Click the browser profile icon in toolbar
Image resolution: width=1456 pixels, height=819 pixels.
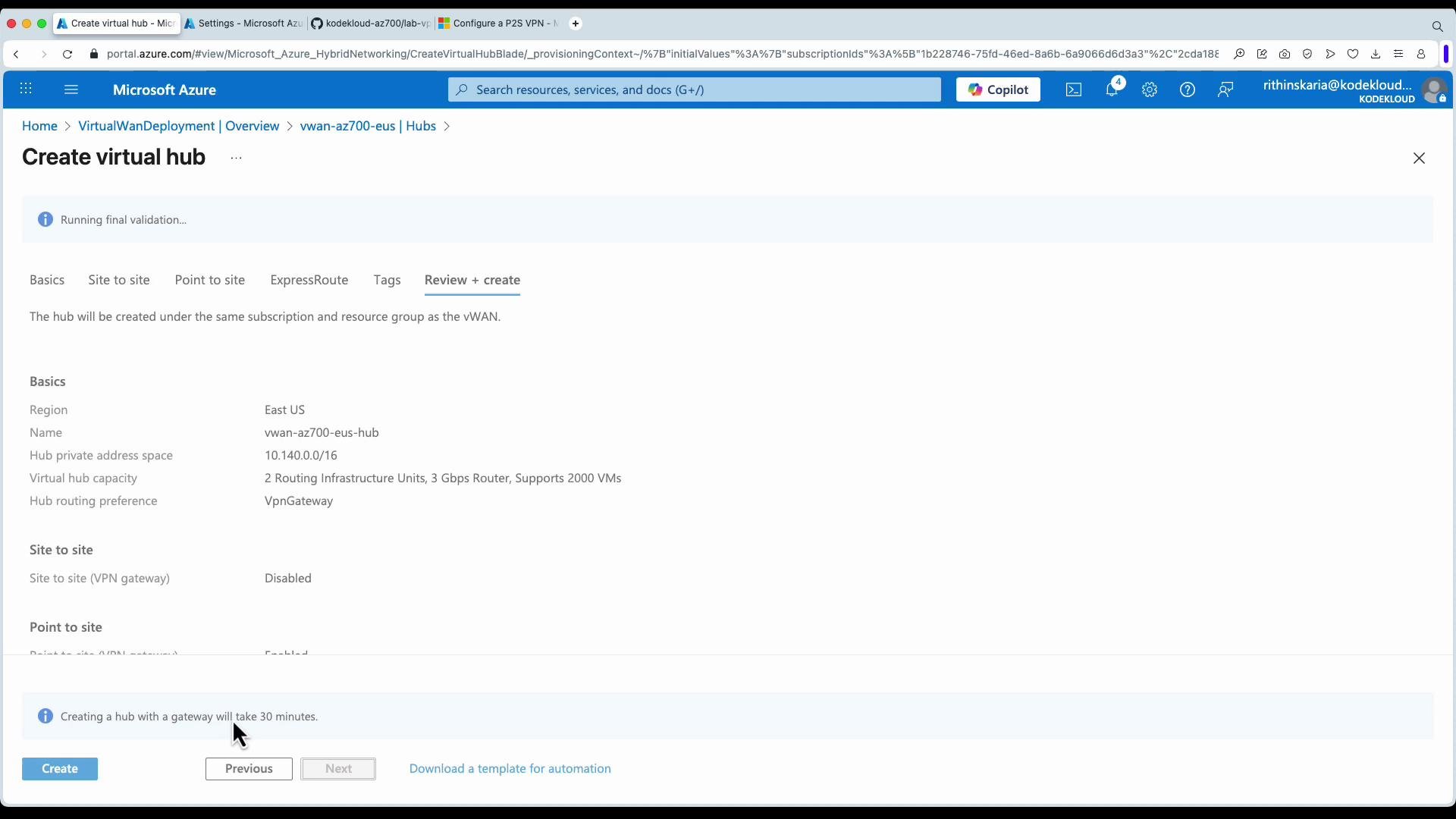[1421, 54]
